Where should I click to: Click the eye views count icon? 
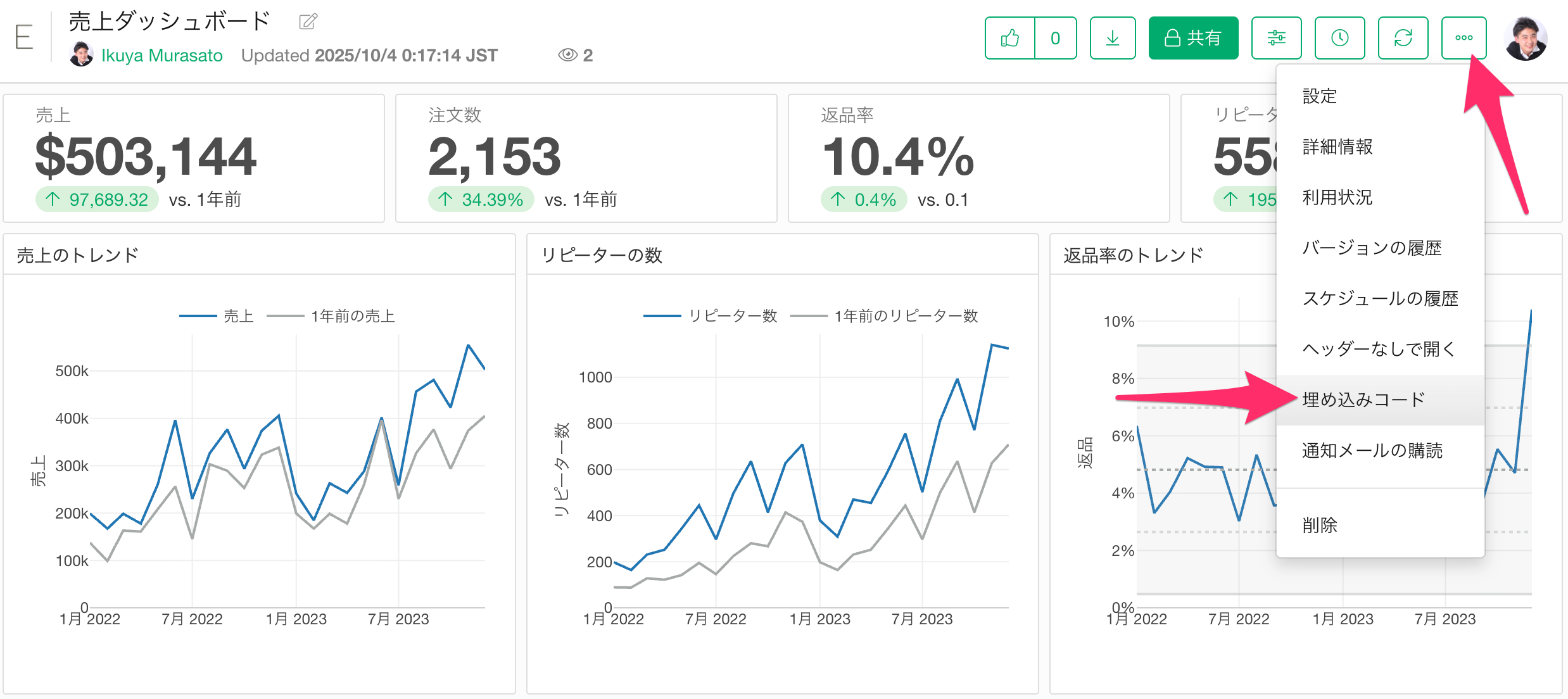pyautogui.click(x=567, y=55)
